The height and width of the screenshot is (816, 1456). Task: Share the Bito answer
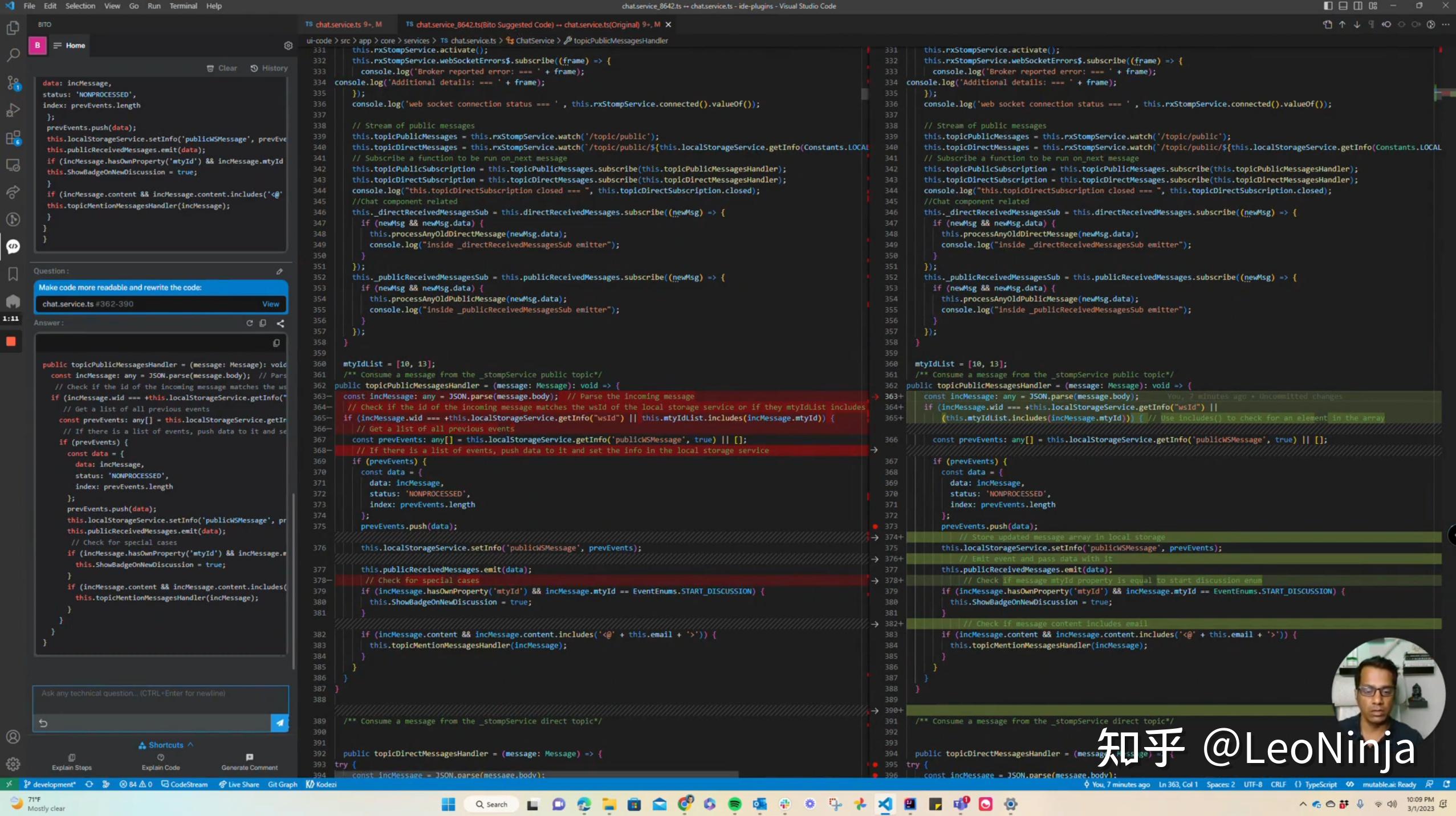click(280, 323)
